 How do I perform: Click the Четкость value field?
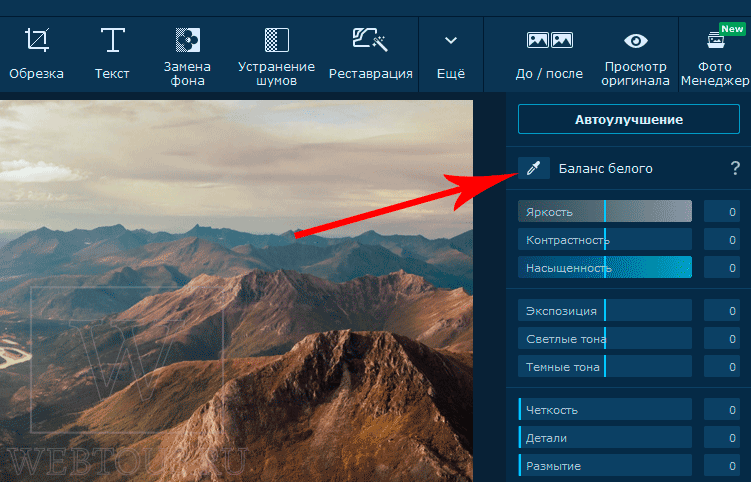[722, 410]
